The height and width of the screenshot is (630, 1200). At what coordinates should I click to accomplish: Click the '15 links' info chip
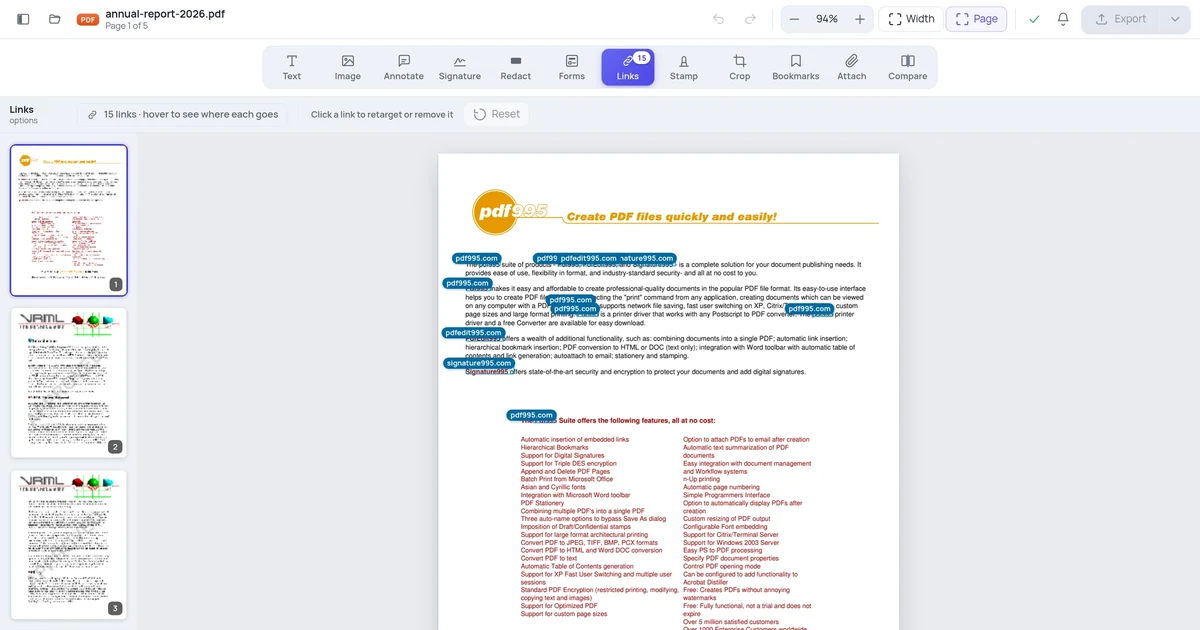click(183, 114)
